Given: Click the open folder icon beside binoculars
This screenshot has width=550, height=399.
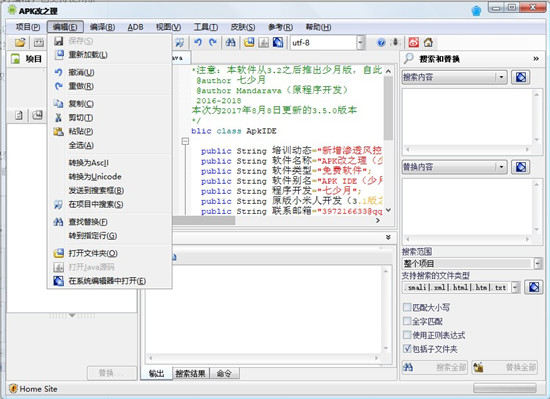Looking at the screenshot, I should point(249,43).
